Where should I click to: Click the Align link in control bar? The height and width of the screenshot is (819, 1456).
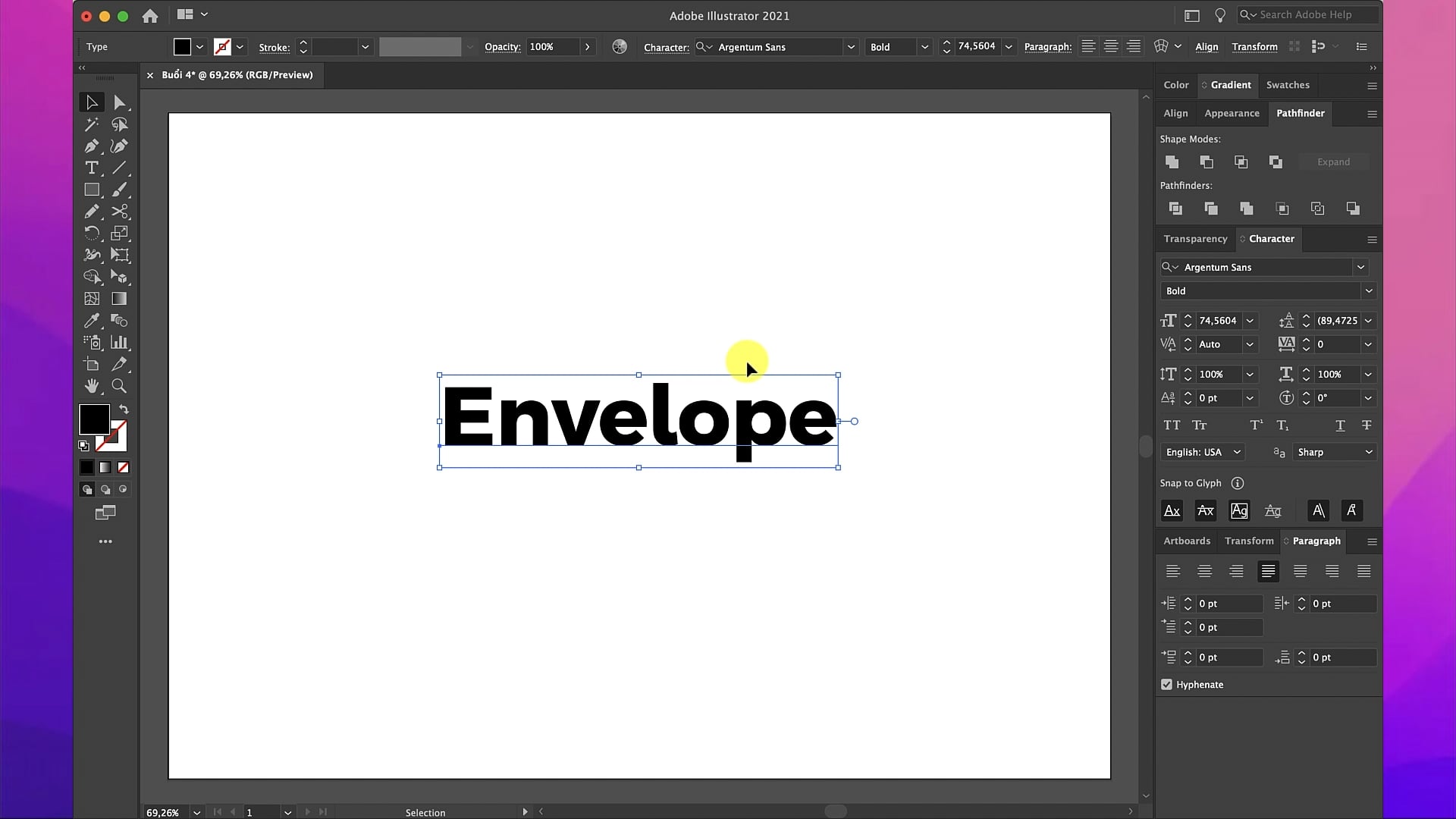coord(1207,47)
